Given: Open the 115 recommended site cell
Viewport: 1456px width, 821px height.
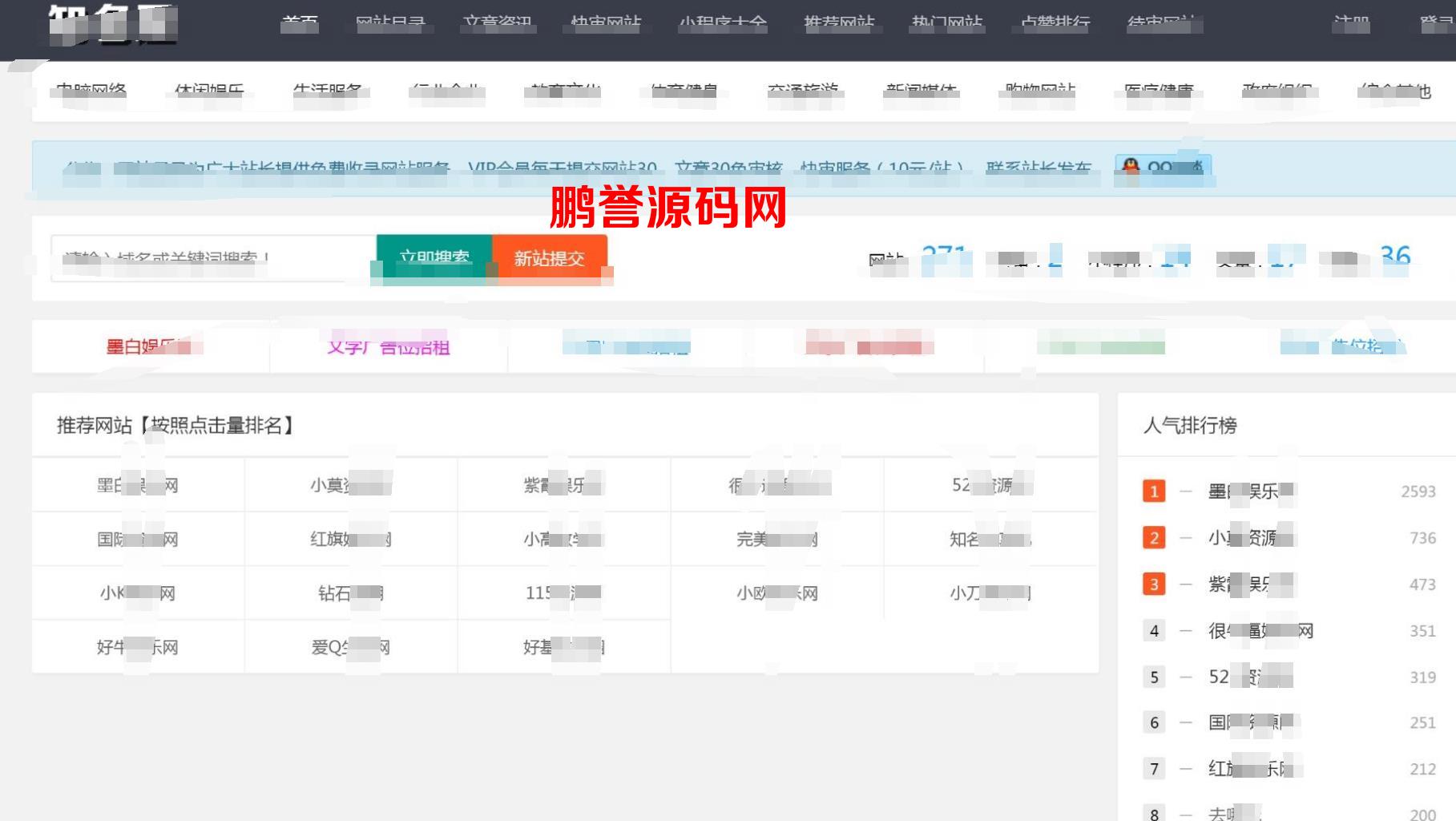Looking at the screenshot, I should point(564,593).
